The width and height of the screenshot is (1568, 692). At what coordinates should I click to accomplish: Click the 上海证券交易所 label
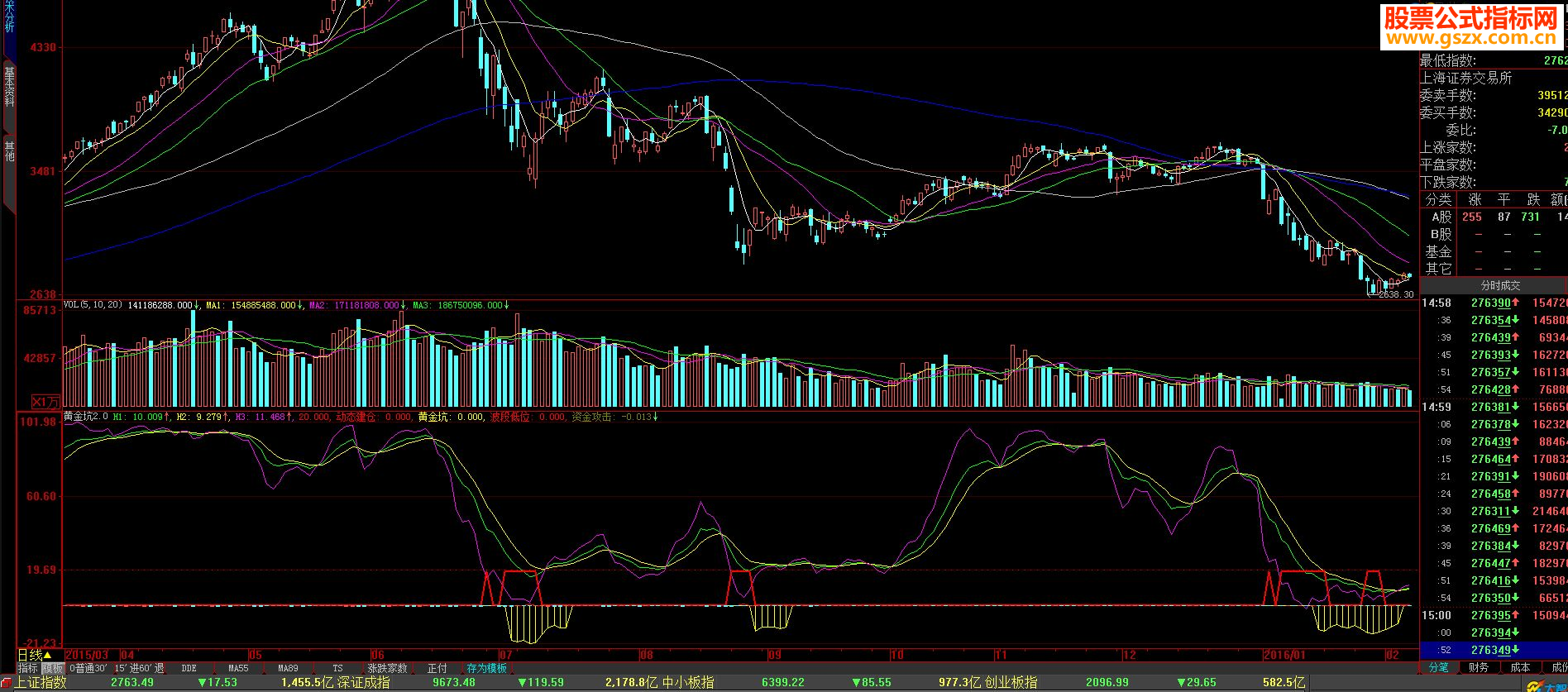[1466, 78]
